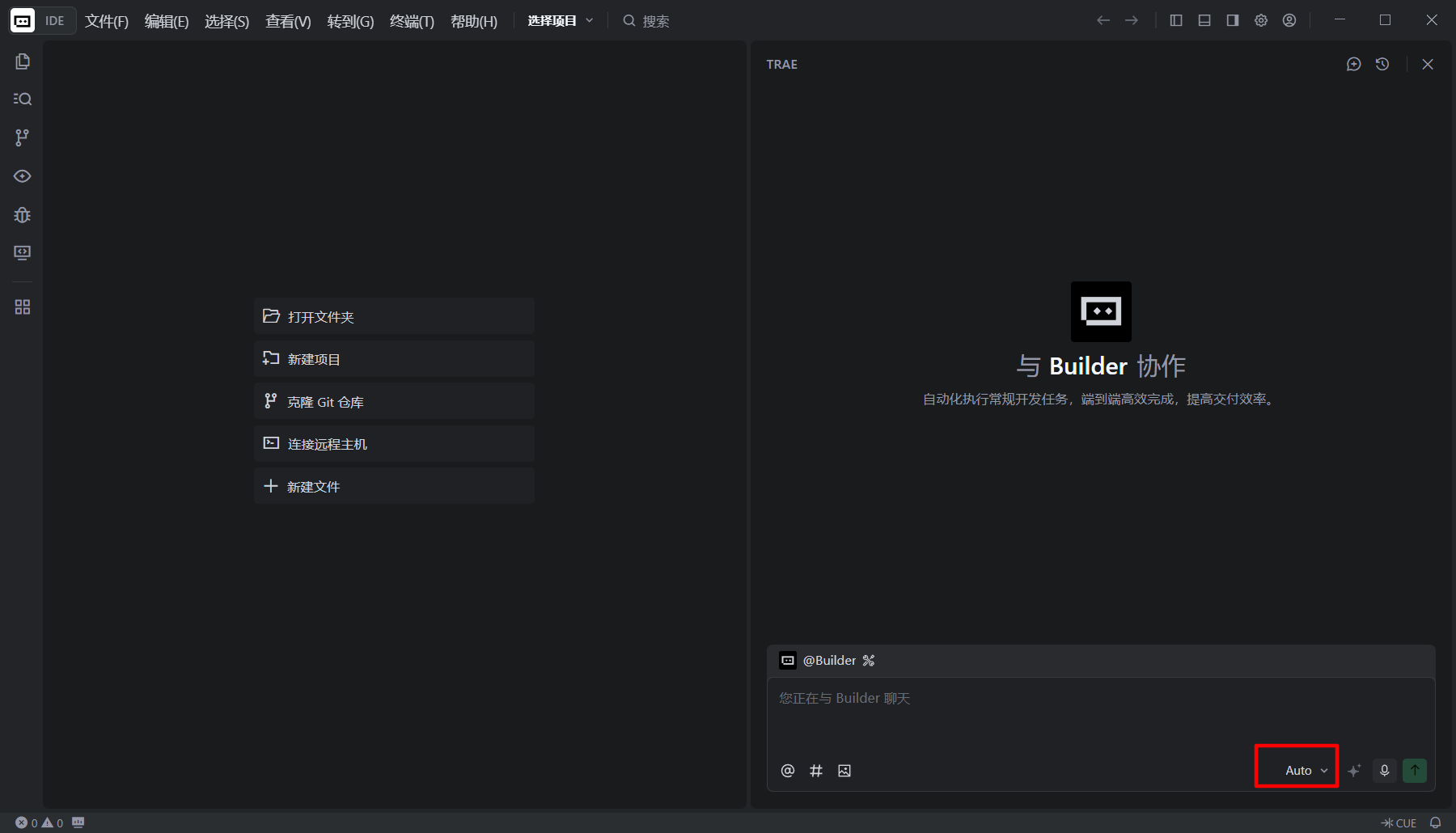Open the 转到(G) menu
The image size is (1456, 833).
[350, 21]
